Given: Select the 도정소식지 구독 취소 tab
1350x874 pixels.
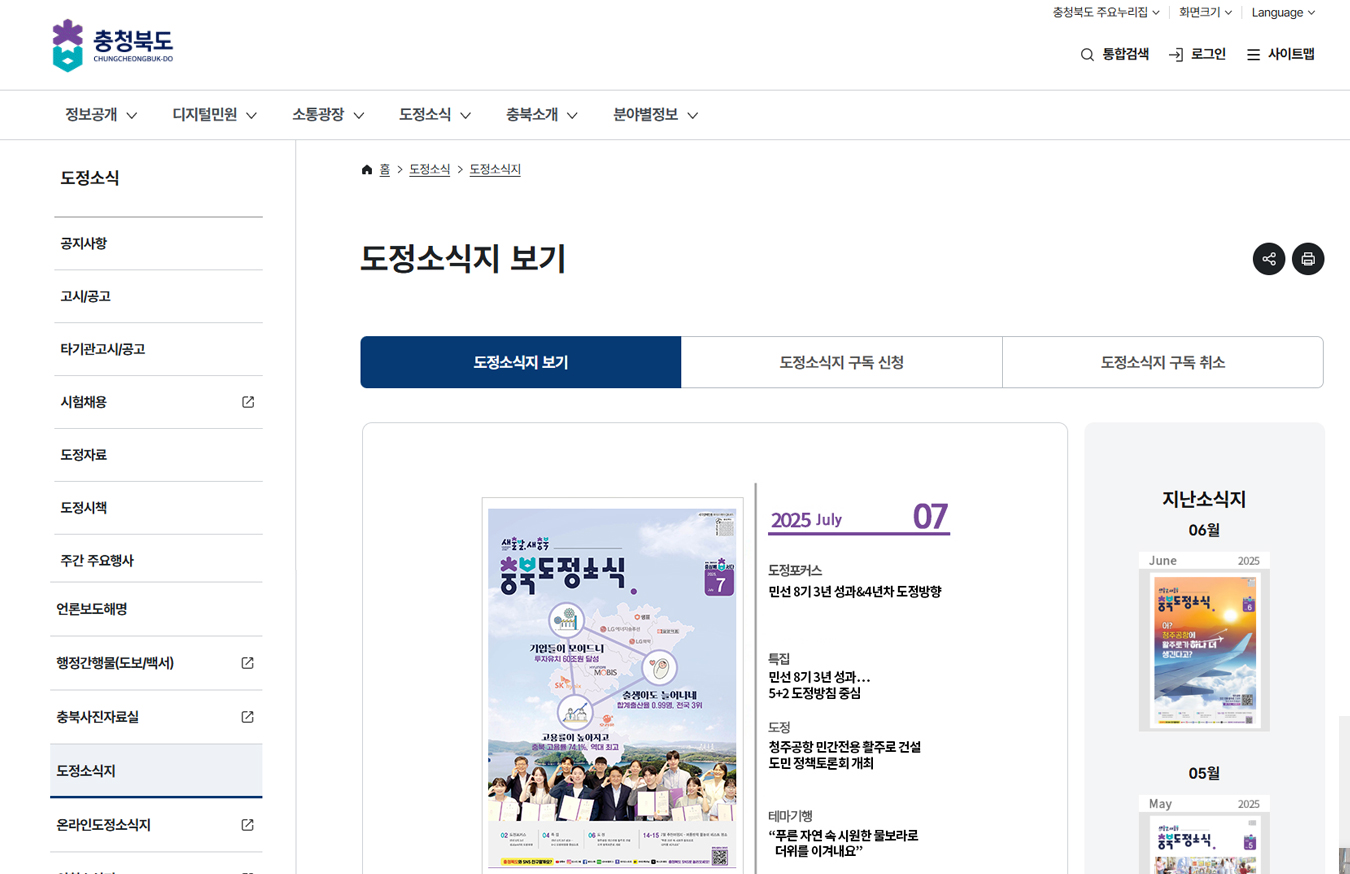Looking at the screenshot, I should (x=1162, y=362).
